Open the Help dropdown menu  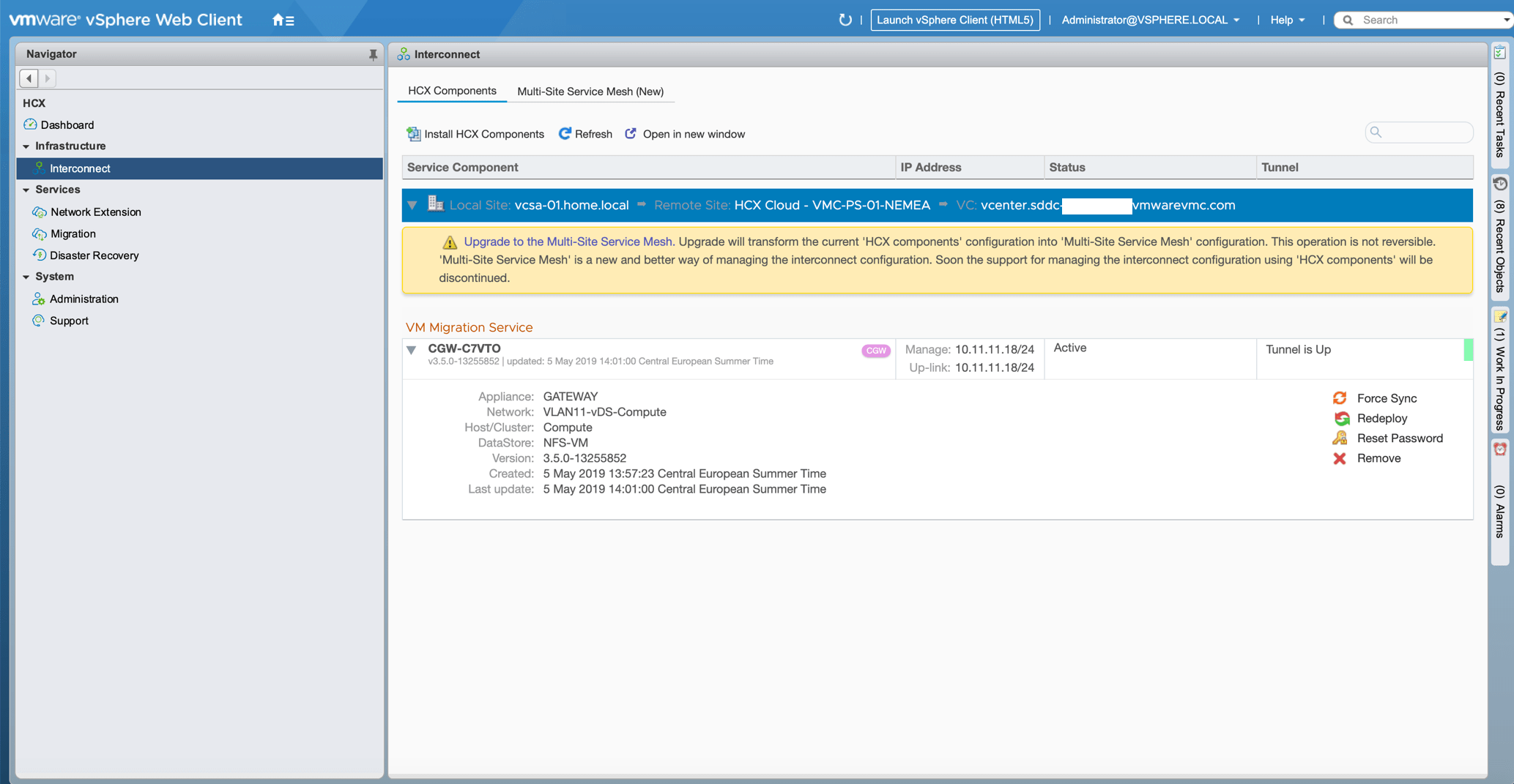pos(1287,20)
